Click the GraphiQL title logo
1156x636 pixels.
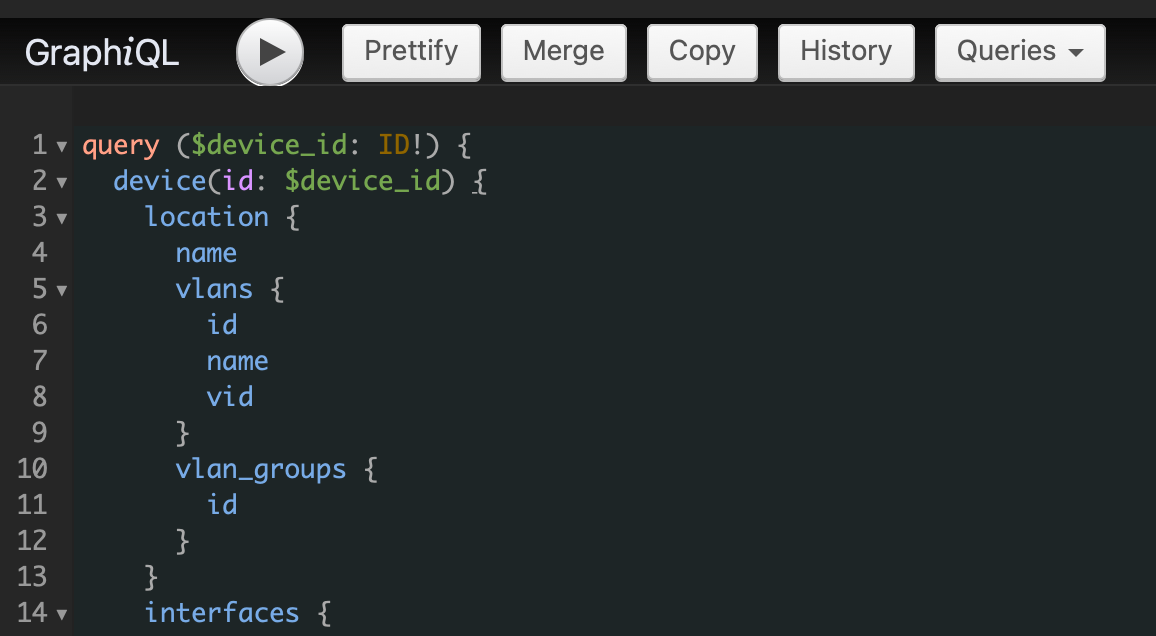click(x=102, y=53)
